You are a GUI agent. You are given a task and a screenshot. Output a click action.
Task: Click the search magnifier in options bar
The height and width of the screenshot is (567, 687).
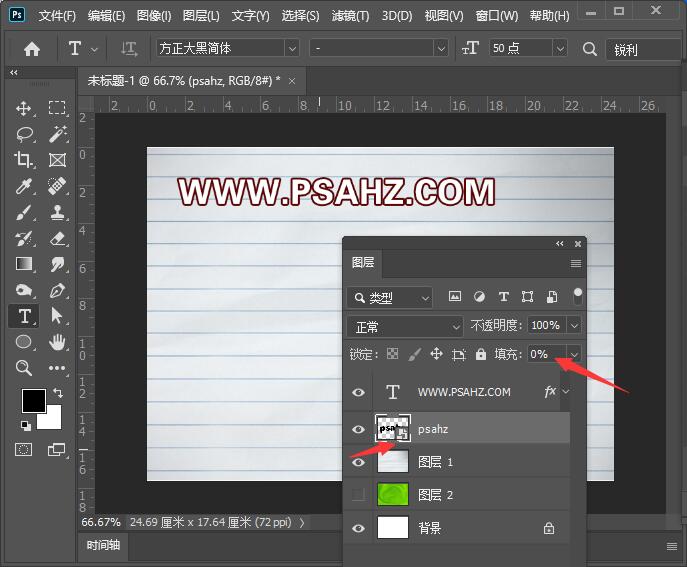[x=590, y=49]
